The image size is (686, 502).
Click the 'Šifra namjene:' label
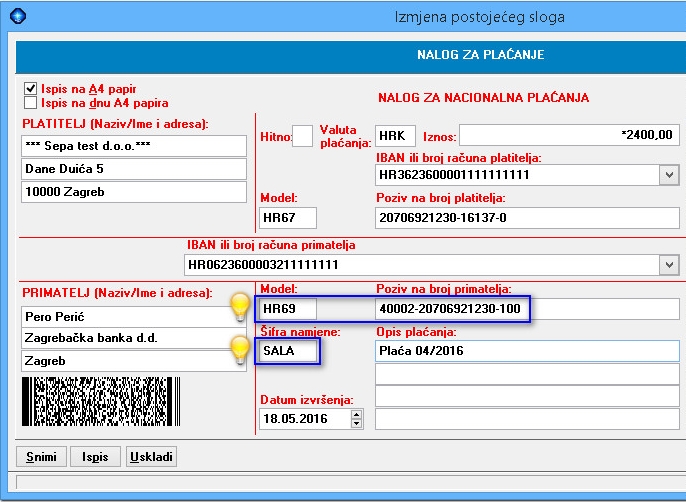[300, 332]
